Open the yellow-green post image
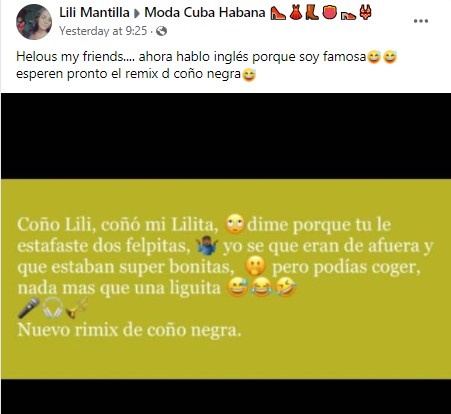 point(226,279)
